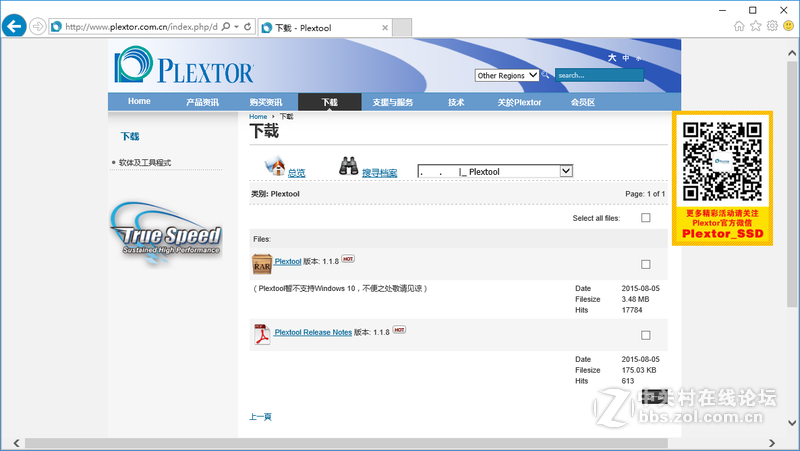The height and width of the screenshot is (451, 800).
Task: Click the 总览 overview link
Action: [296, 173]
